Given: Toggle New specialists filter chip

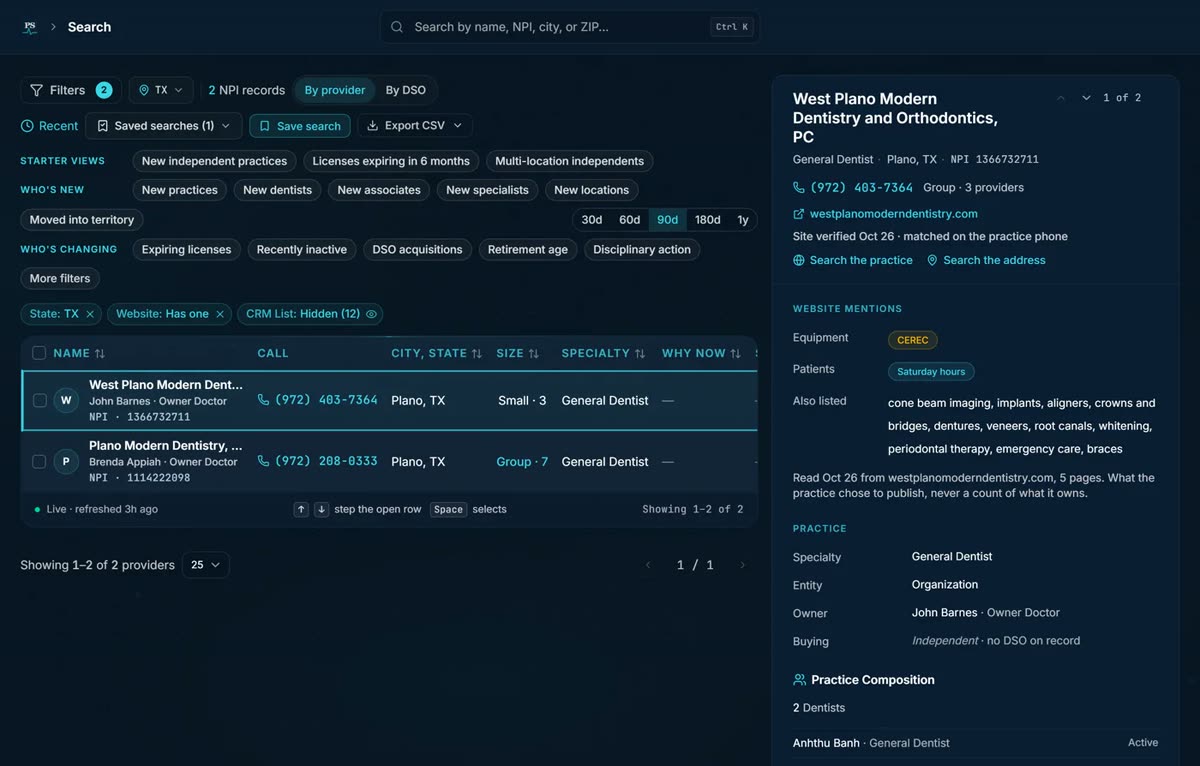Looking at the screenshot, I should (x=487, y=190).
